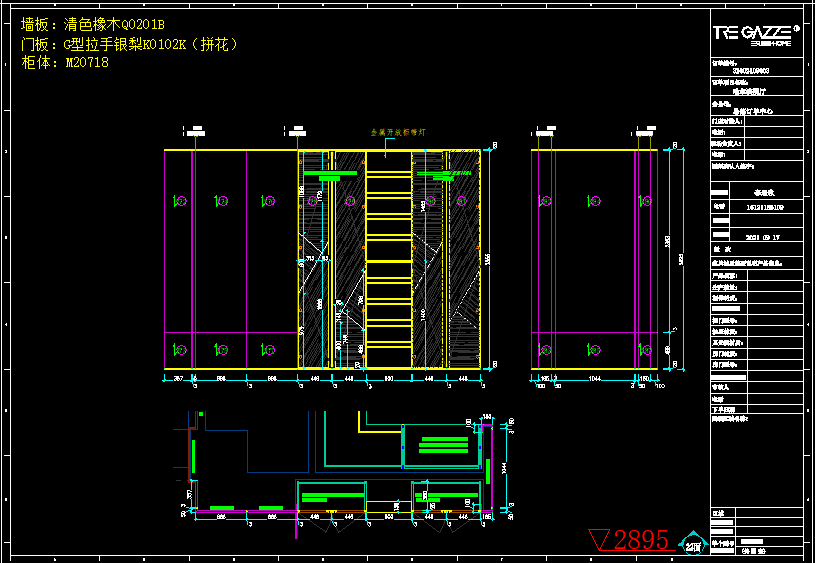Select the 1044 width dimension in side elevation

point(595,380)
